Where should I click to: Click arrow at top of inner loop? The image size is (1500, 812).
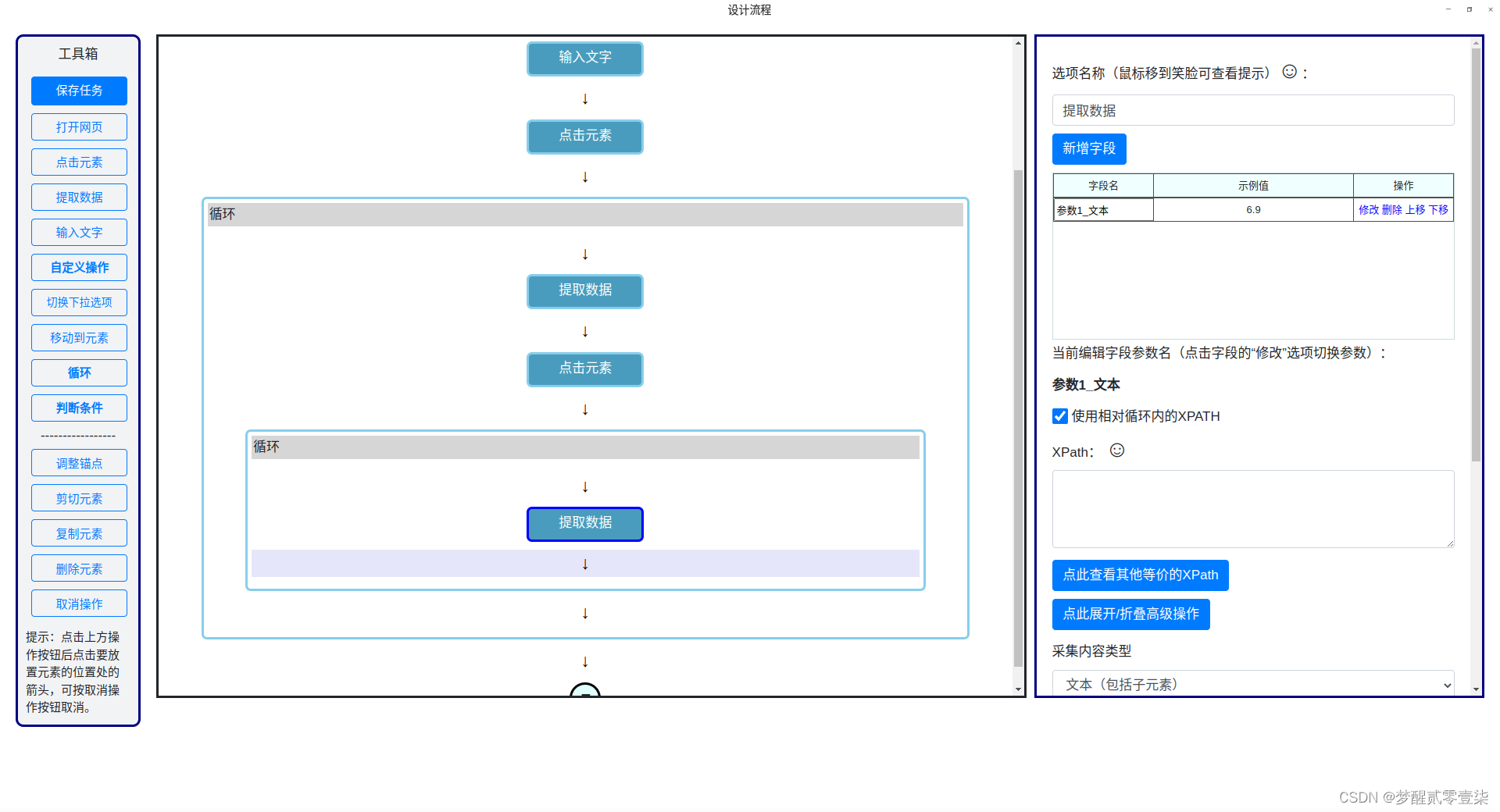(x=585, y=486)
